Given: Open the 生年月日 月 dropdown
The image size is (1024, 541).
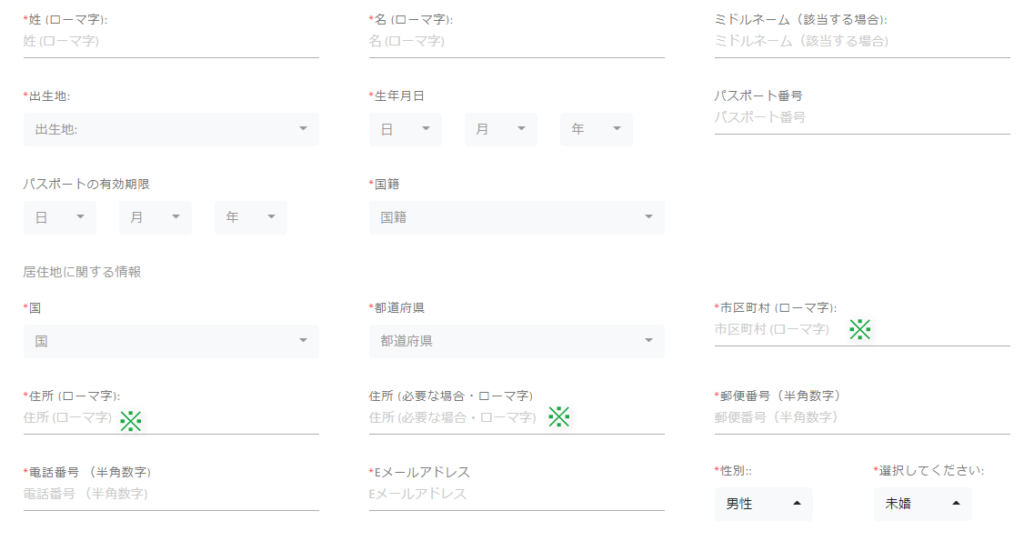Looking at the screenshot, I should [501, 129].
